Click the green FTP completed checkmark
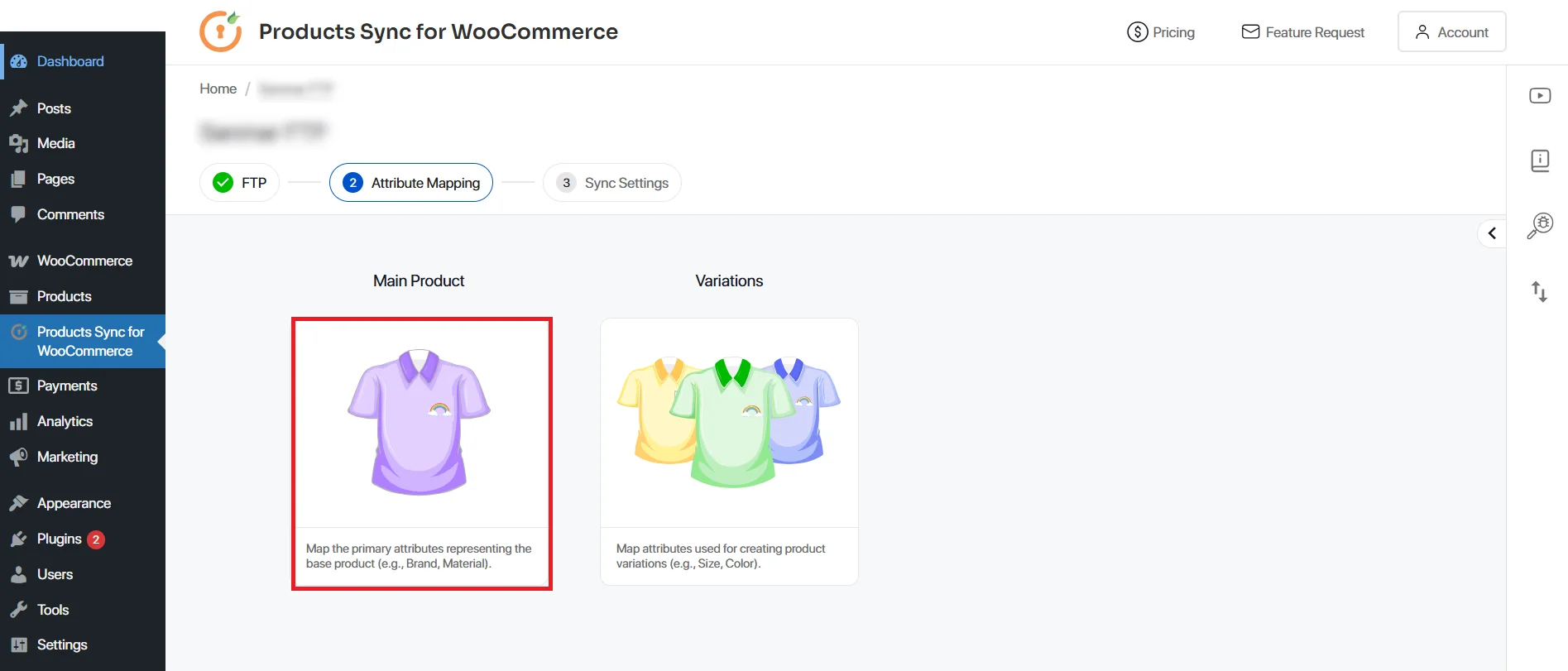 [x=223, y=182]
